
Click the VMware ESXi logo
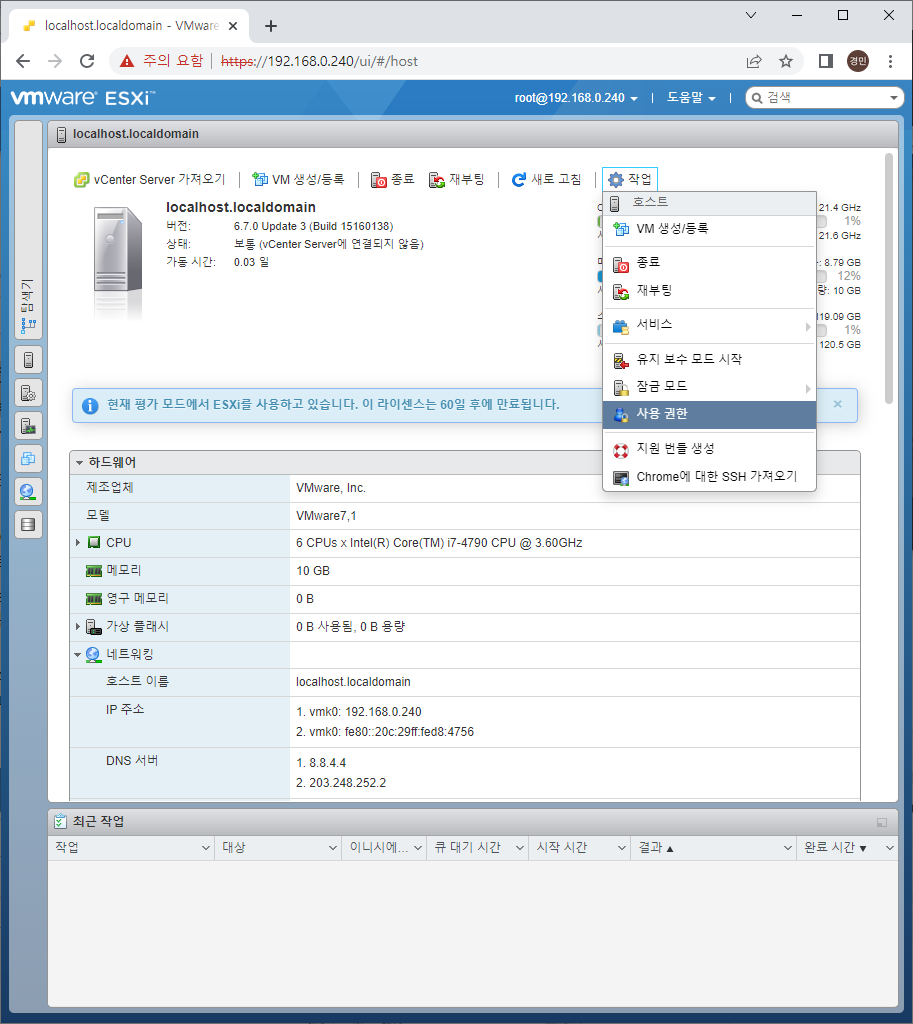click(84, 98)
